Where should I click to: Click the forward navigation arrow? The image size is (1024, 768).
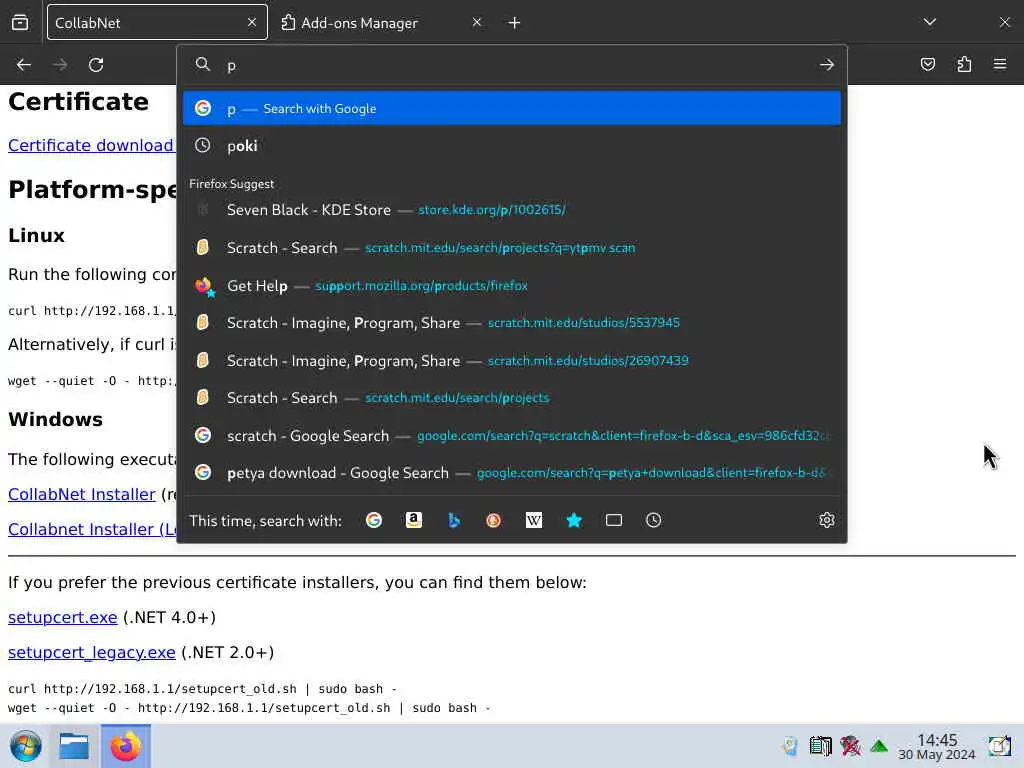[x=60, y=65]
